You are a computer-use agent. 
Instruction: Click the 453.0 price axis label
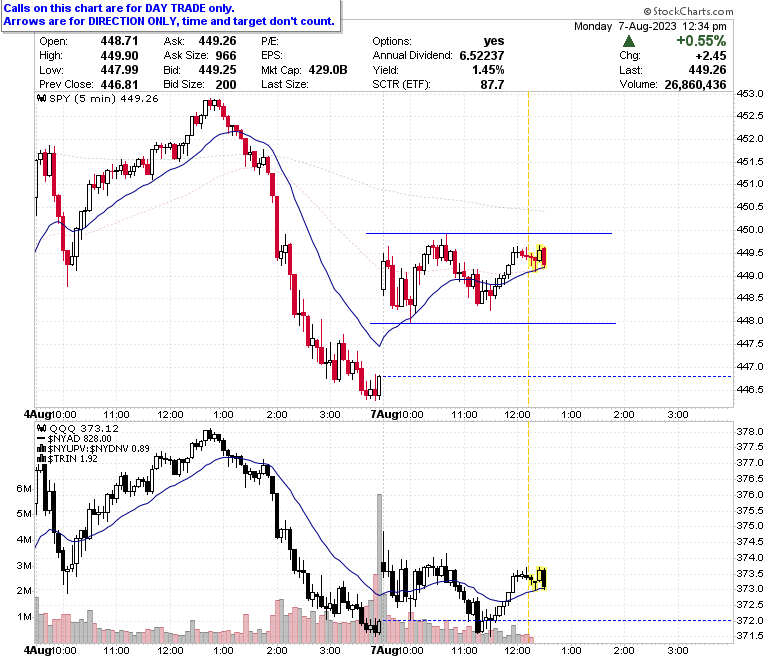click(x=750, y=93)
